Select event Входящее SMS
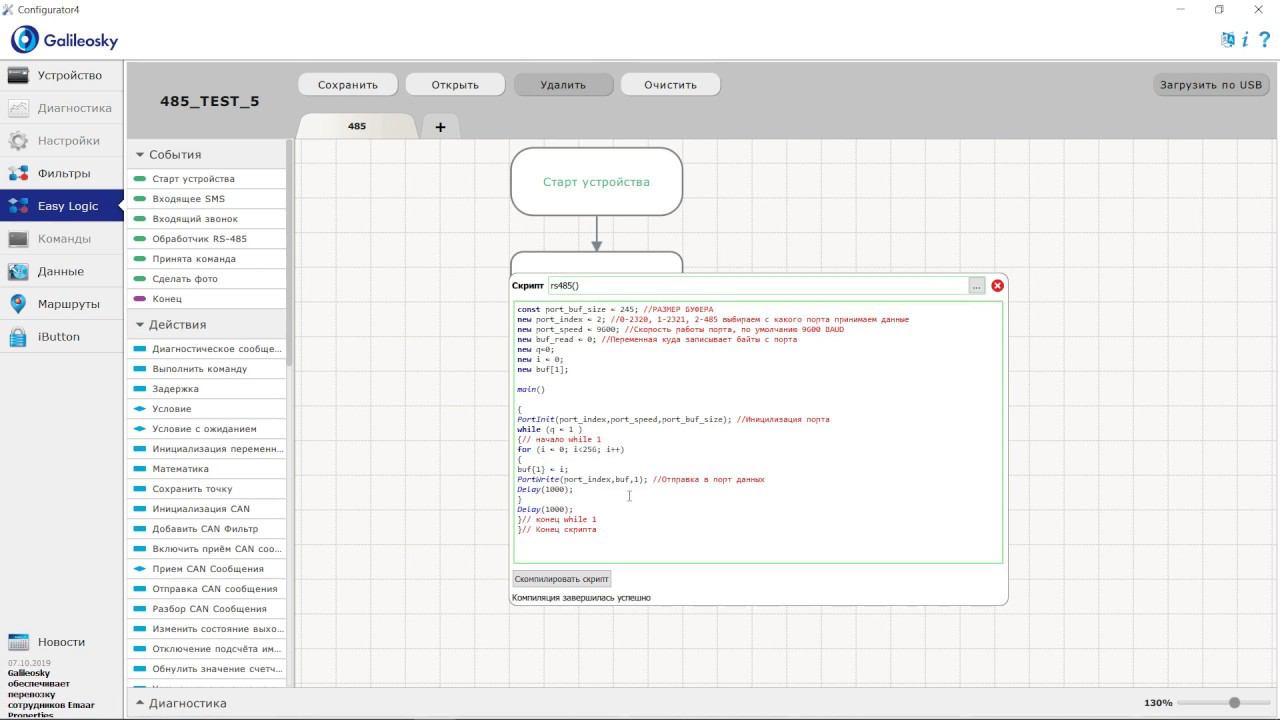The image size is (1280, 720). tap(206, 199)
